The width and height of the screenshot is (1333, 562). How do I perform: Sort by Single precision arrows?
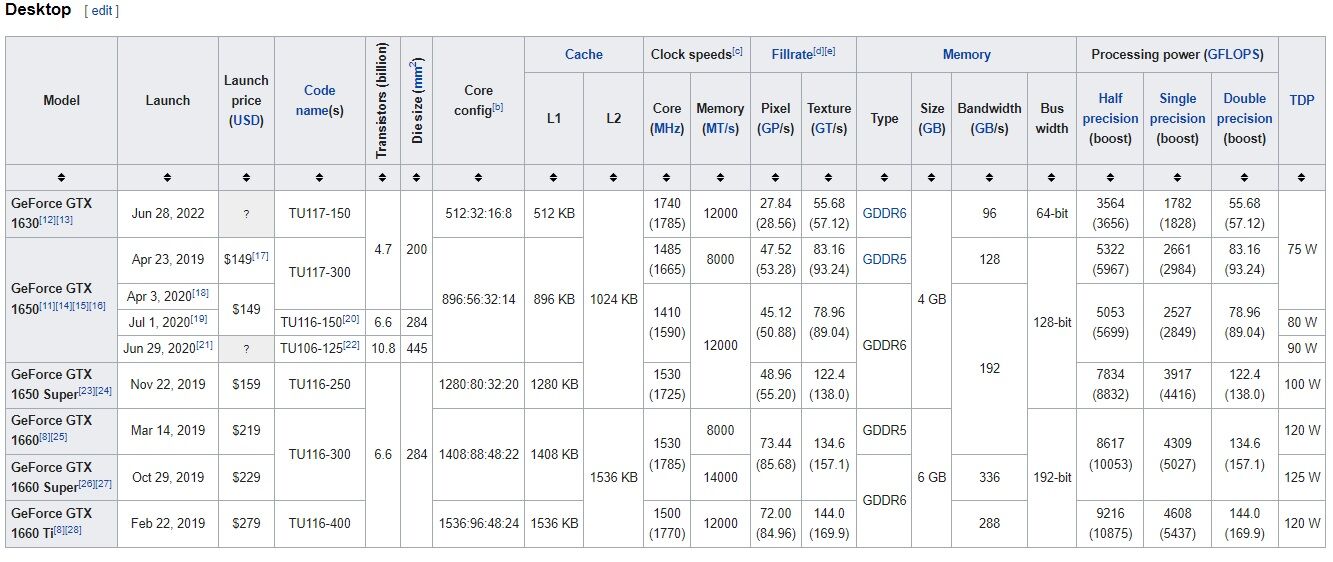pos(1177,178)
